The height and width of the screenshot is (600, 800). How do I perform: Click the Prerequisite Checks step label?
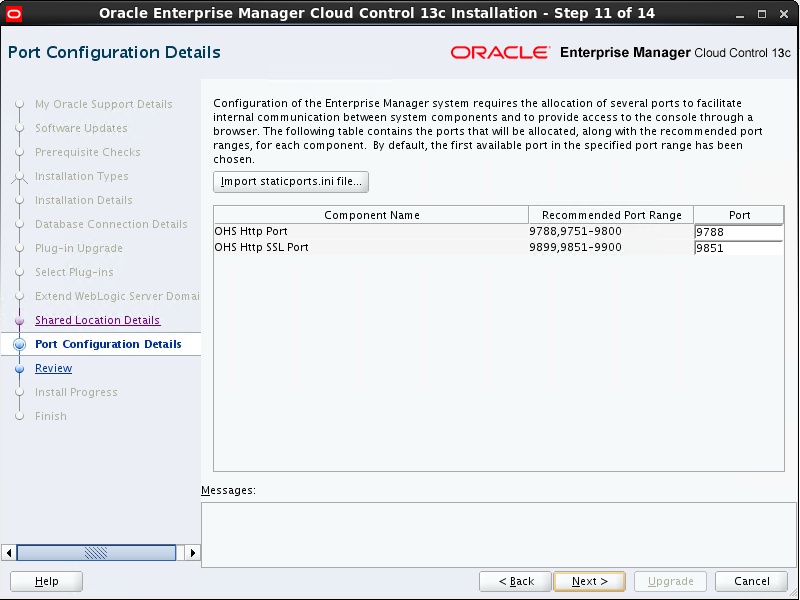(88, 152)
